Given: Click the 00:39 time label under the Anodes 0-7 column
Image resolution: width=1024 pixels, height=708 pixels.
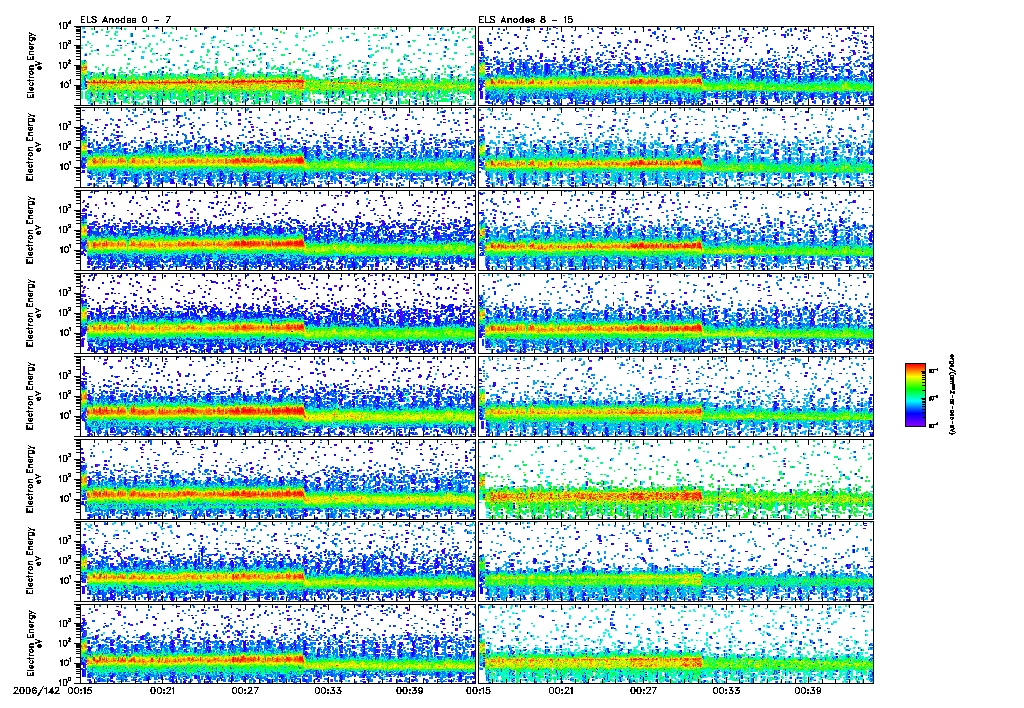Looking at the screenshot, I should pos(410,690).
